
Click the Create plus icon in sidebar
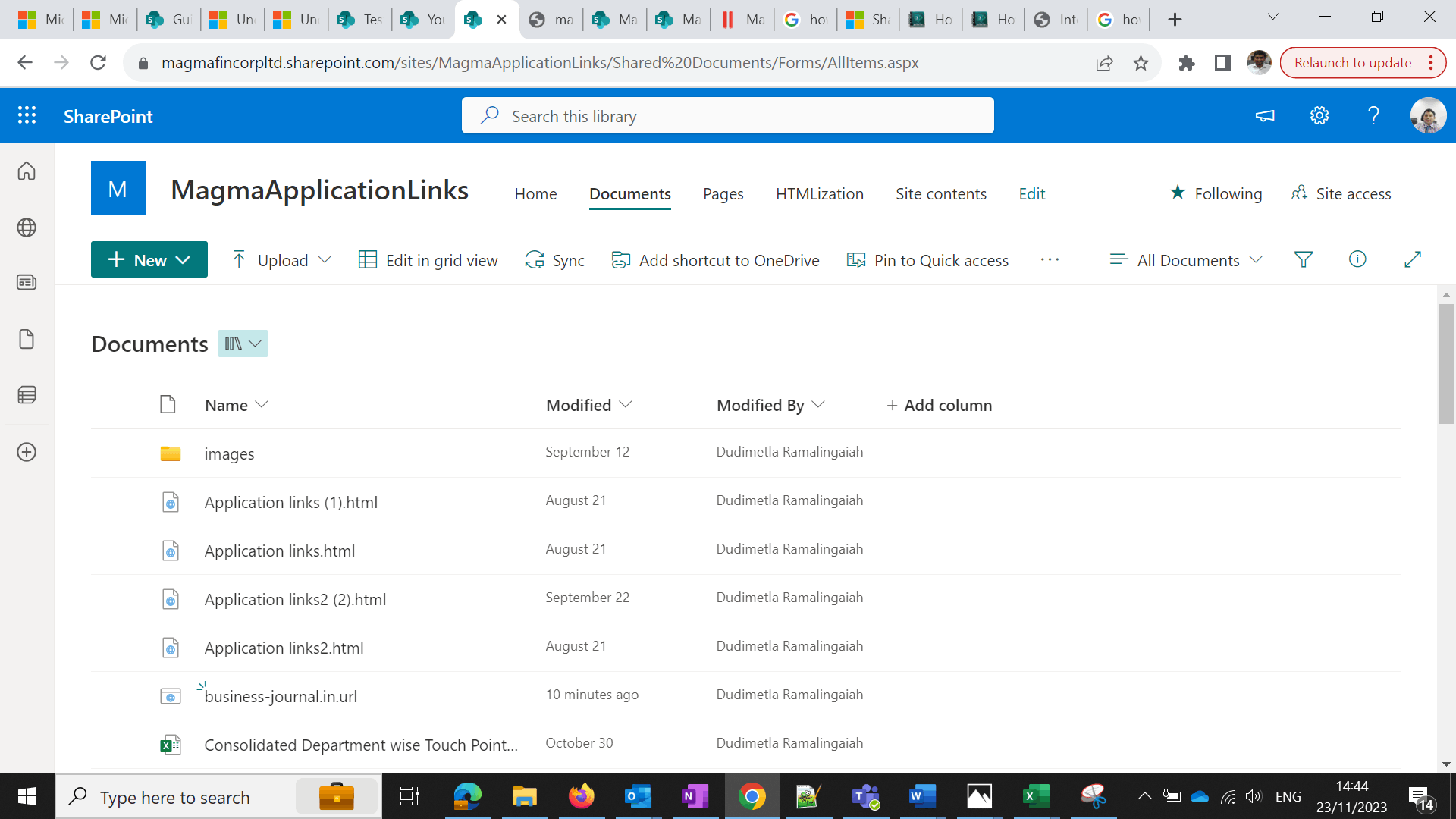[x=27, y=452]
